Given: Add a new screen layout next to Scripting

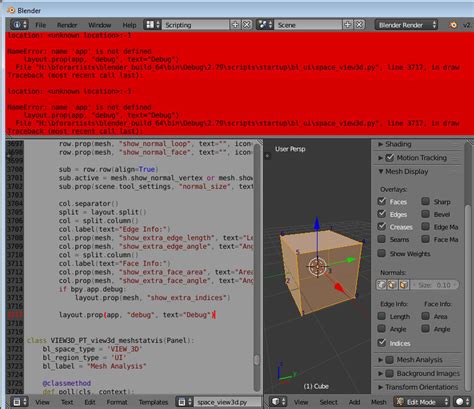Looking at the screenshot, I should 235,25.
